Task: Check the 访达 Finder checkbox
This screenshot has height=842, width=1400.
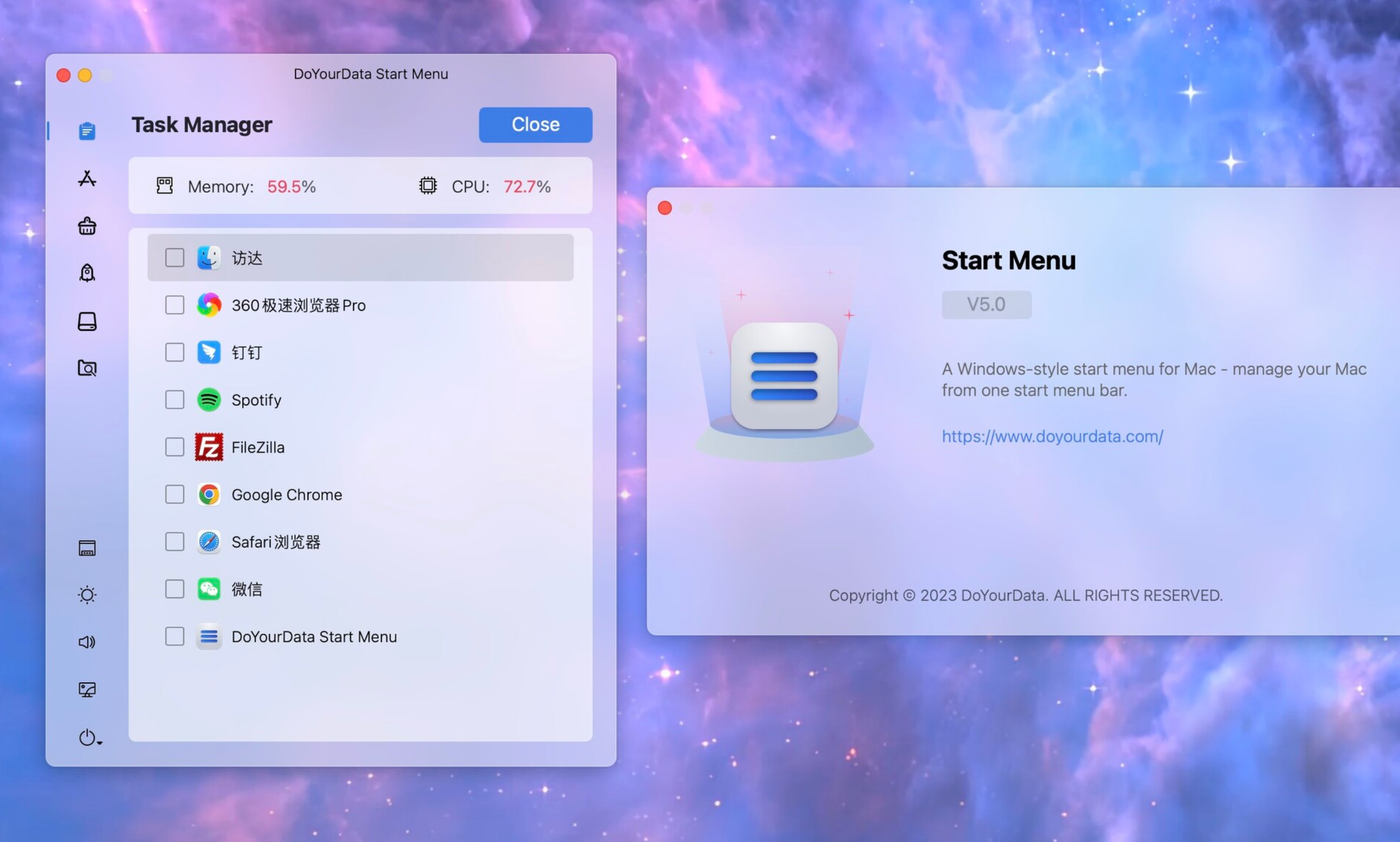Action: click(x=175, y=258)
